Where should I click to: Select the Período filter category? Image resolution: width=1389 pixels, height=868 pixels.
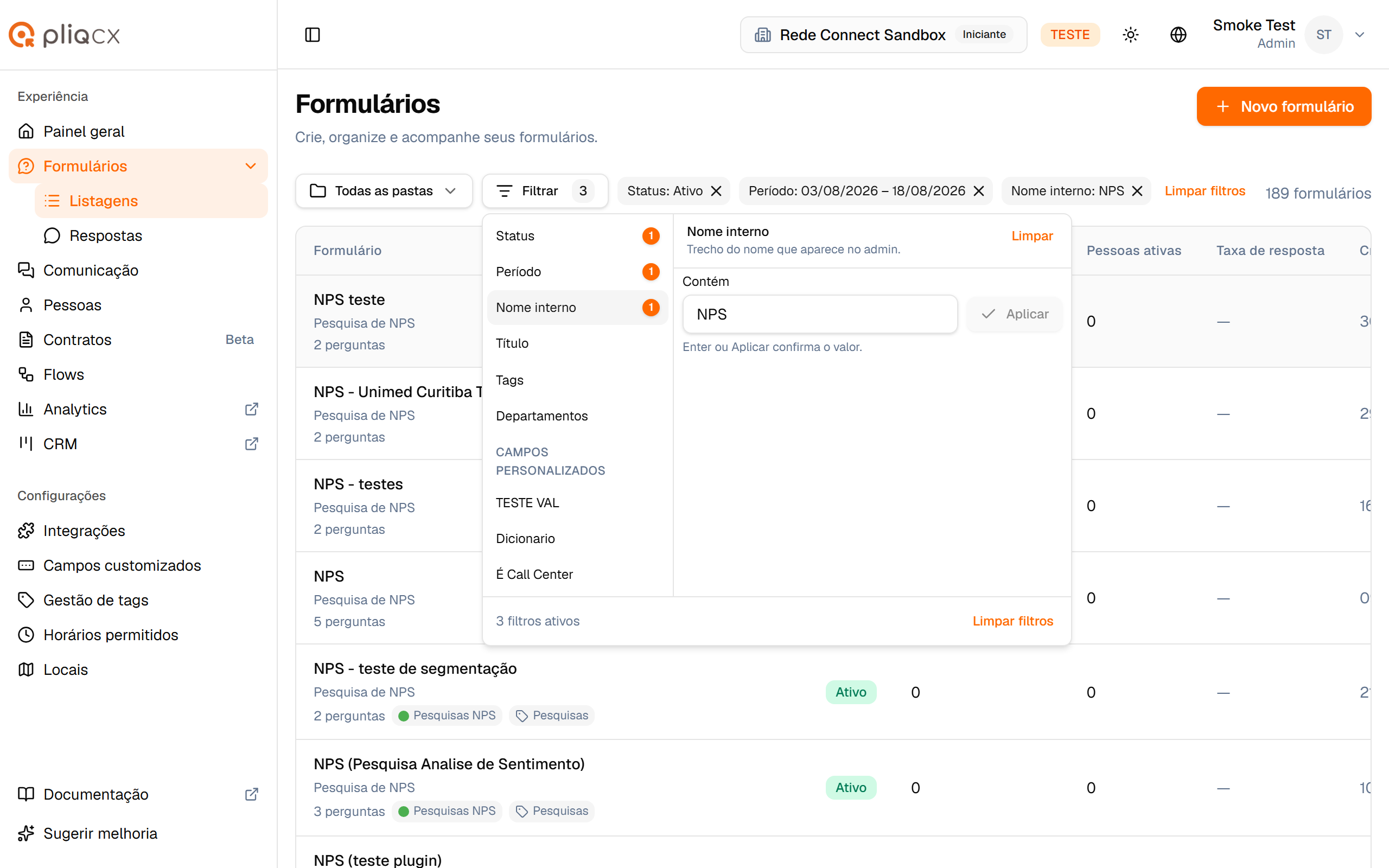tap(577, 272)
